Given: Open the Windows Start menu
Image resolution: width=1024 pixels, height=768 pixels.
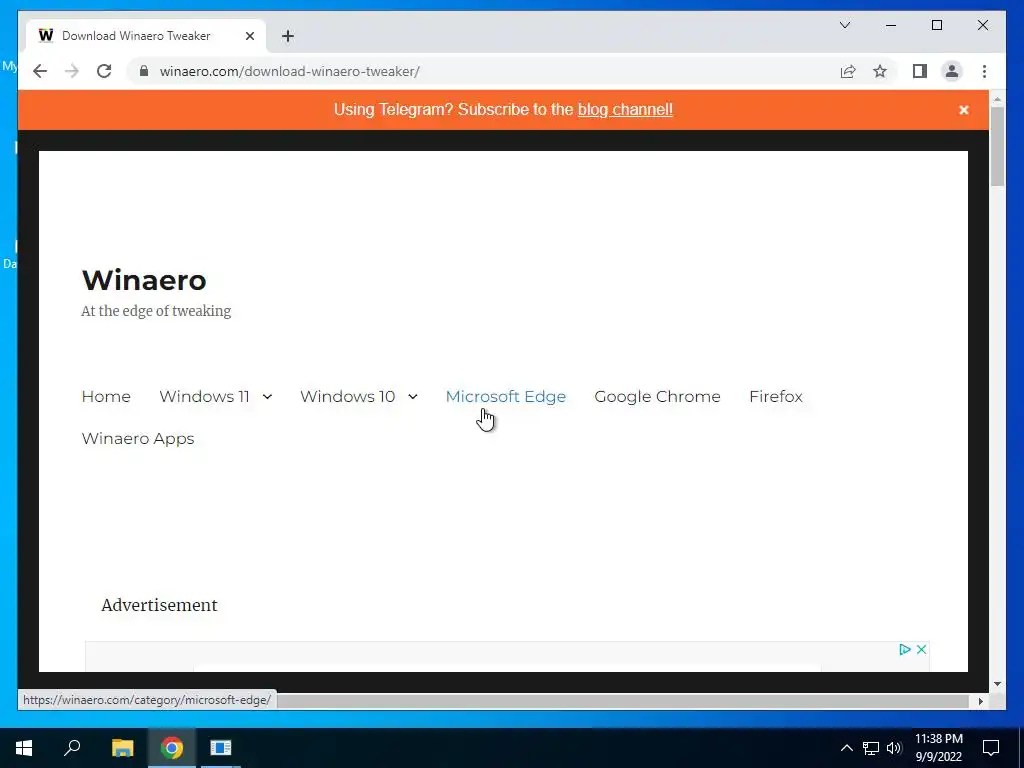Looking at the screenshot, I should 24,748.
